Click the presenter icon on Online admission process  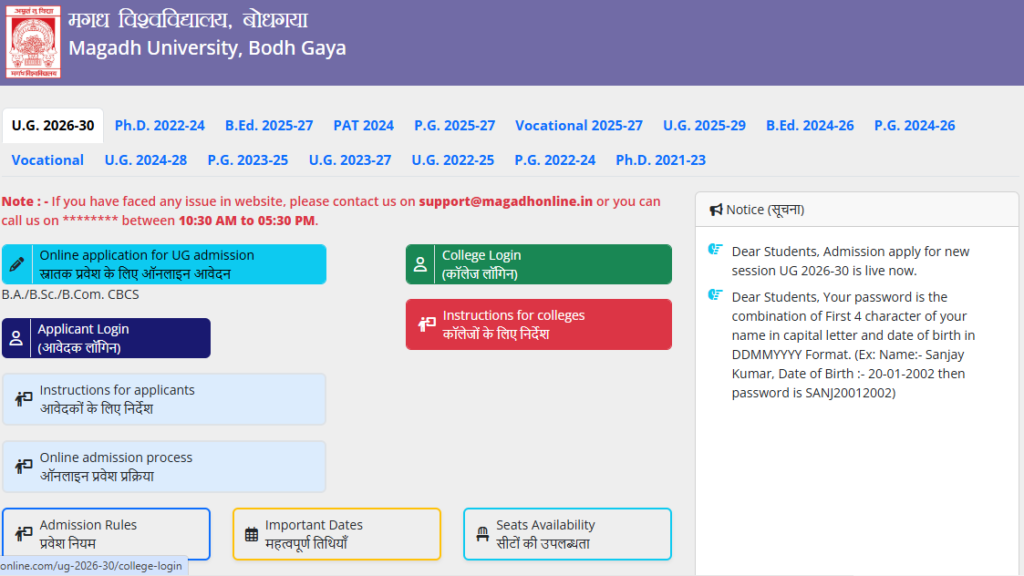[24, 466]
